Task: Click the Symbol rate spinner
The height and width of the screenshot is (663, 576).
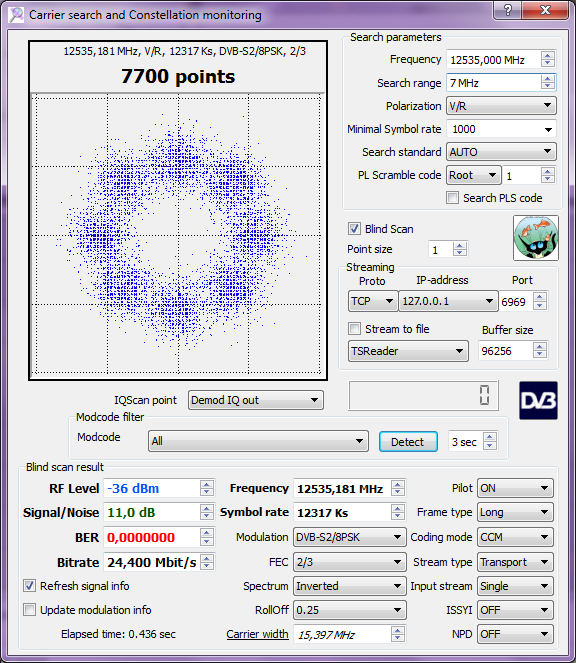Action: click(x=398, y=512)
